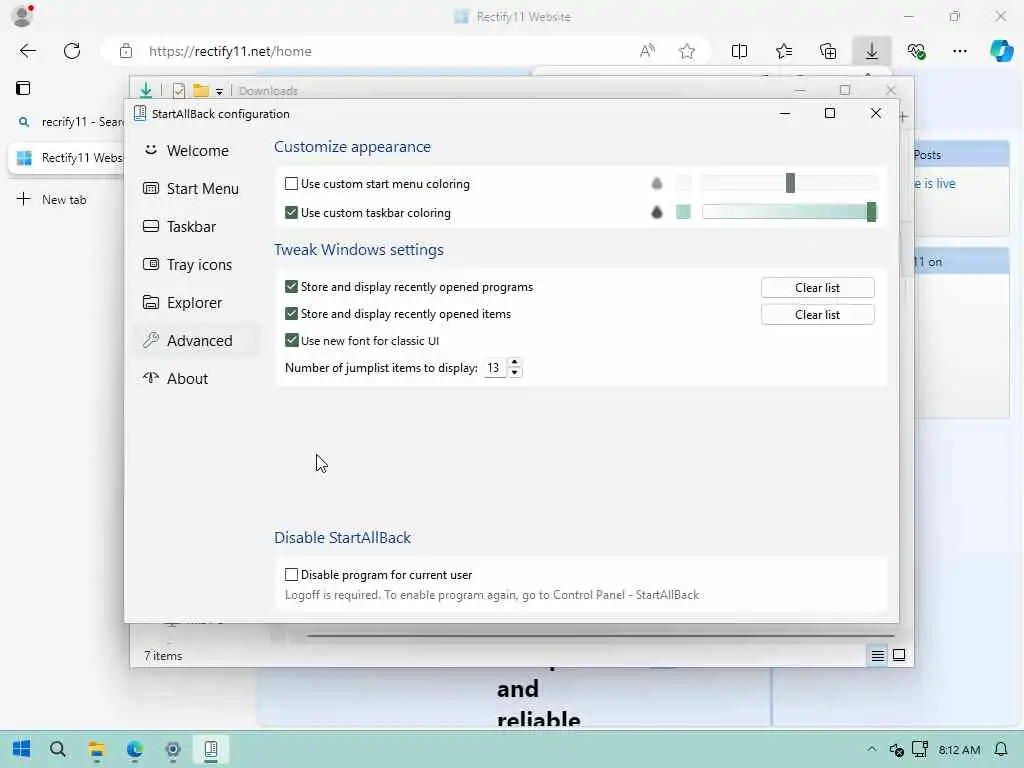Click the taskbar opacity drop icon

656,212
